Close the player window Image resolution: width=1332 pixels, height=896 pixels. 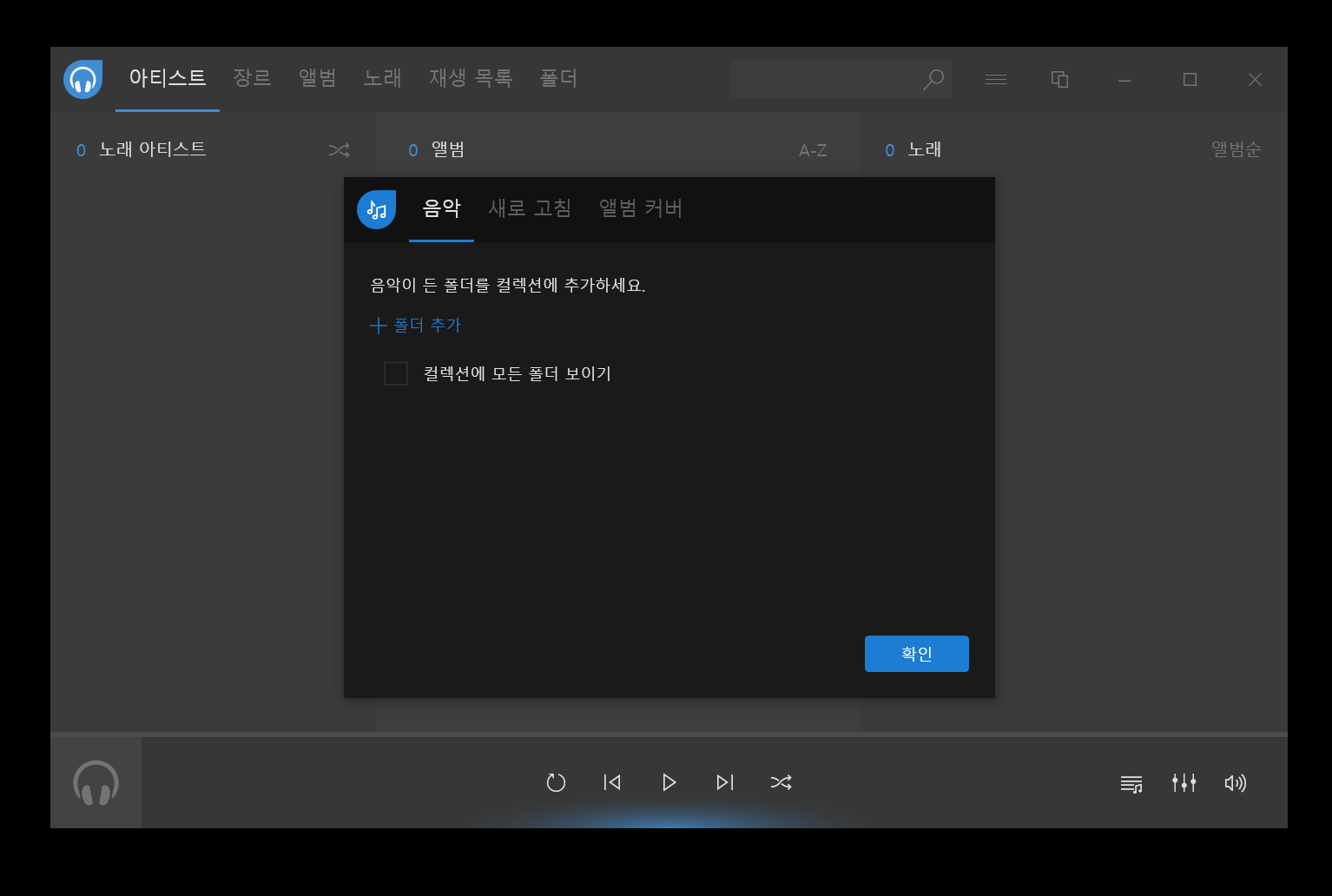(x=1255, y=79)
